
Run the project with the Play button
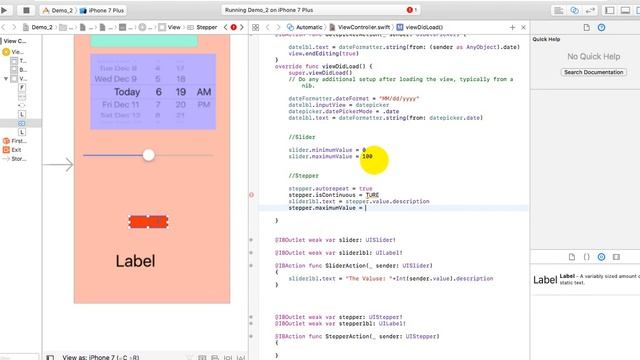4,10
